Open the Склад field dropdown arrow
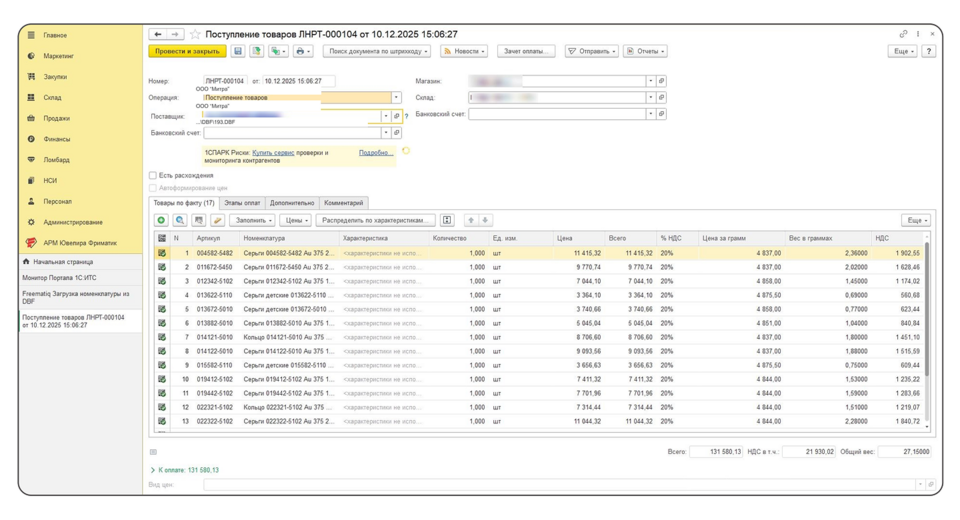The width and height of the screenshot is (960, 520). point(650,98)
